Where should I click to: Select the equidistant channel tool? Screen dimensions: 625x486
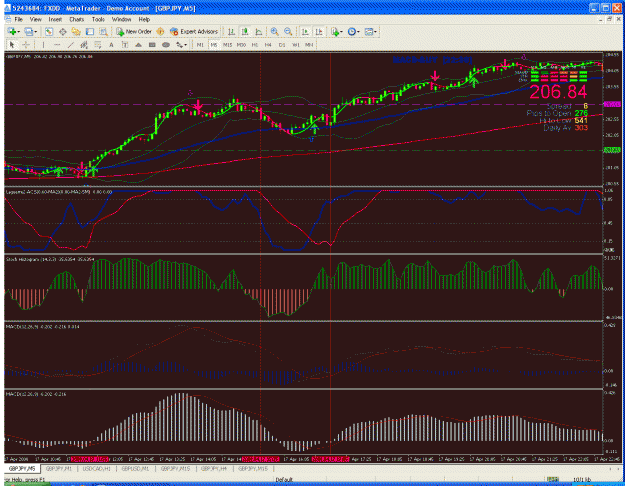tap(84, 45)
